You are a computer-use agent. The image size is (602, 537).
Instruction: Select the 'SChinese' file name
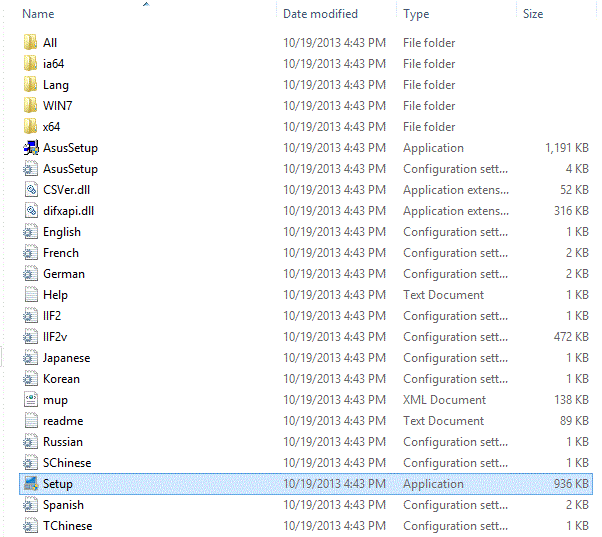tap(67, 463)
